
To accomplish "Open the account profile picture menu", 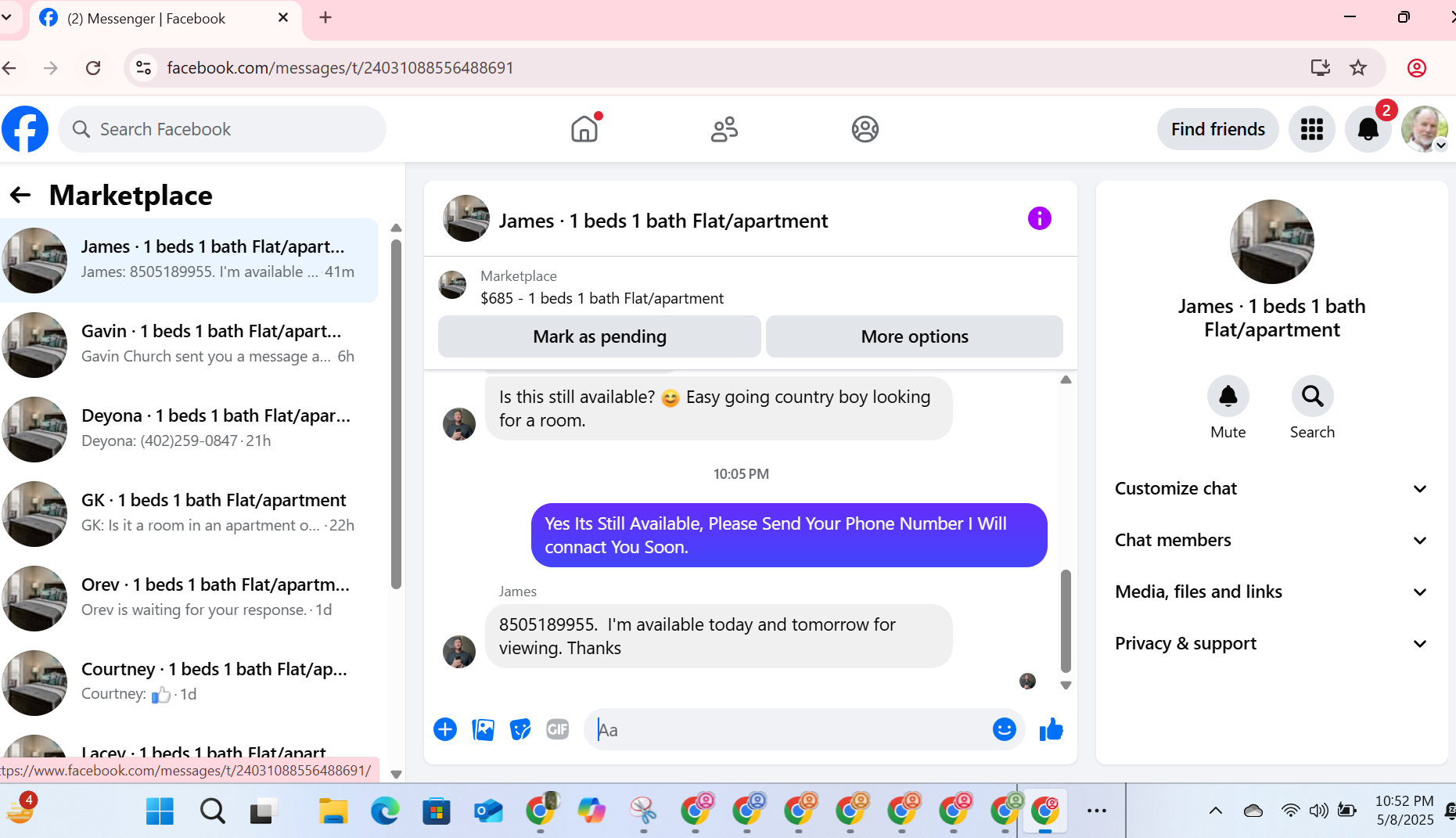I will [1425, 129].
